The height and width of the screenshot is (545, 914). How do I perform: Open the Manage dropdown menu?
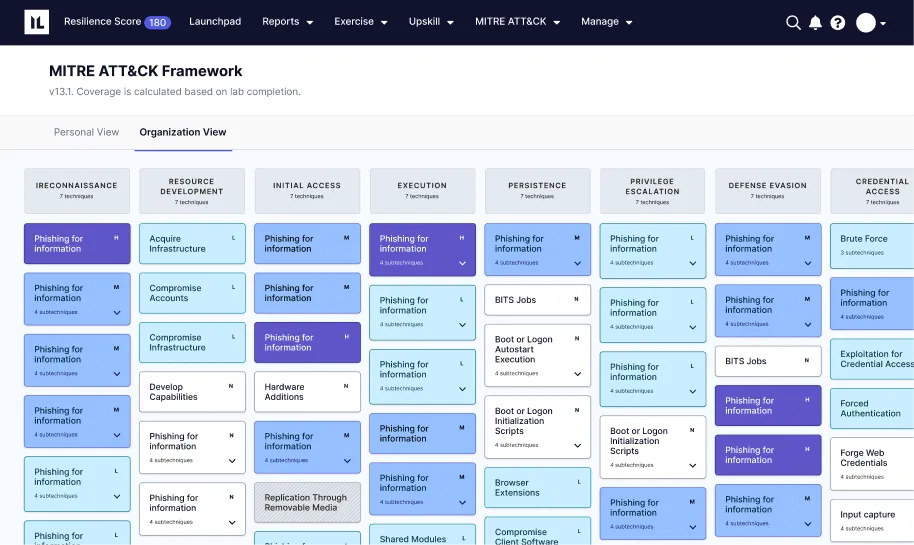tap(606, 22)
